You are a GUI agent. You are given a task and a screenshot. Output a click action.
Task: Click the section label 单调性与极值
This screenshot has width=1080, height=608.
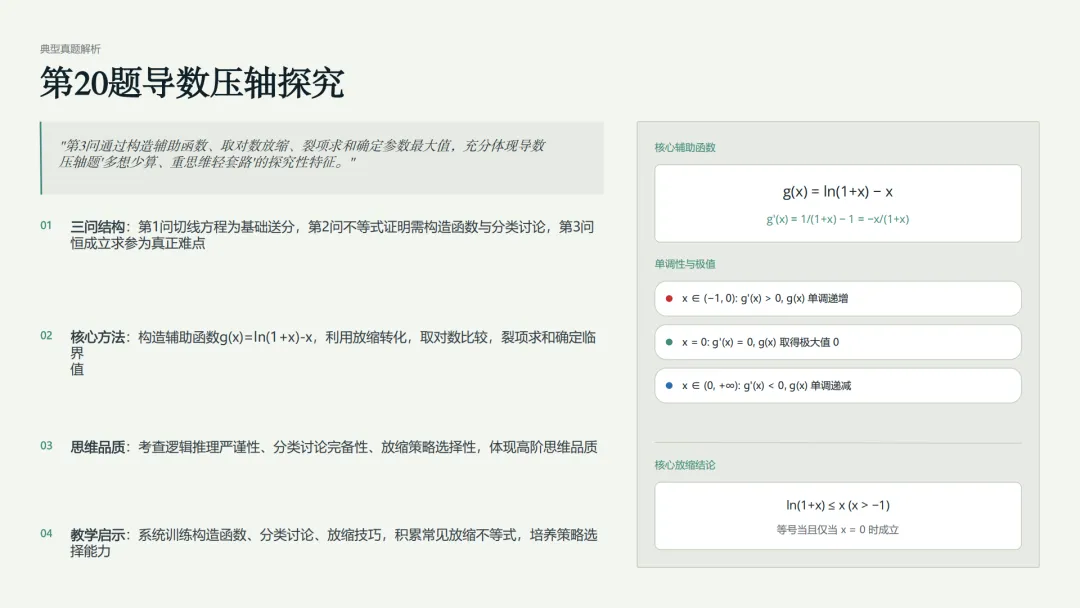coord(685,264)
